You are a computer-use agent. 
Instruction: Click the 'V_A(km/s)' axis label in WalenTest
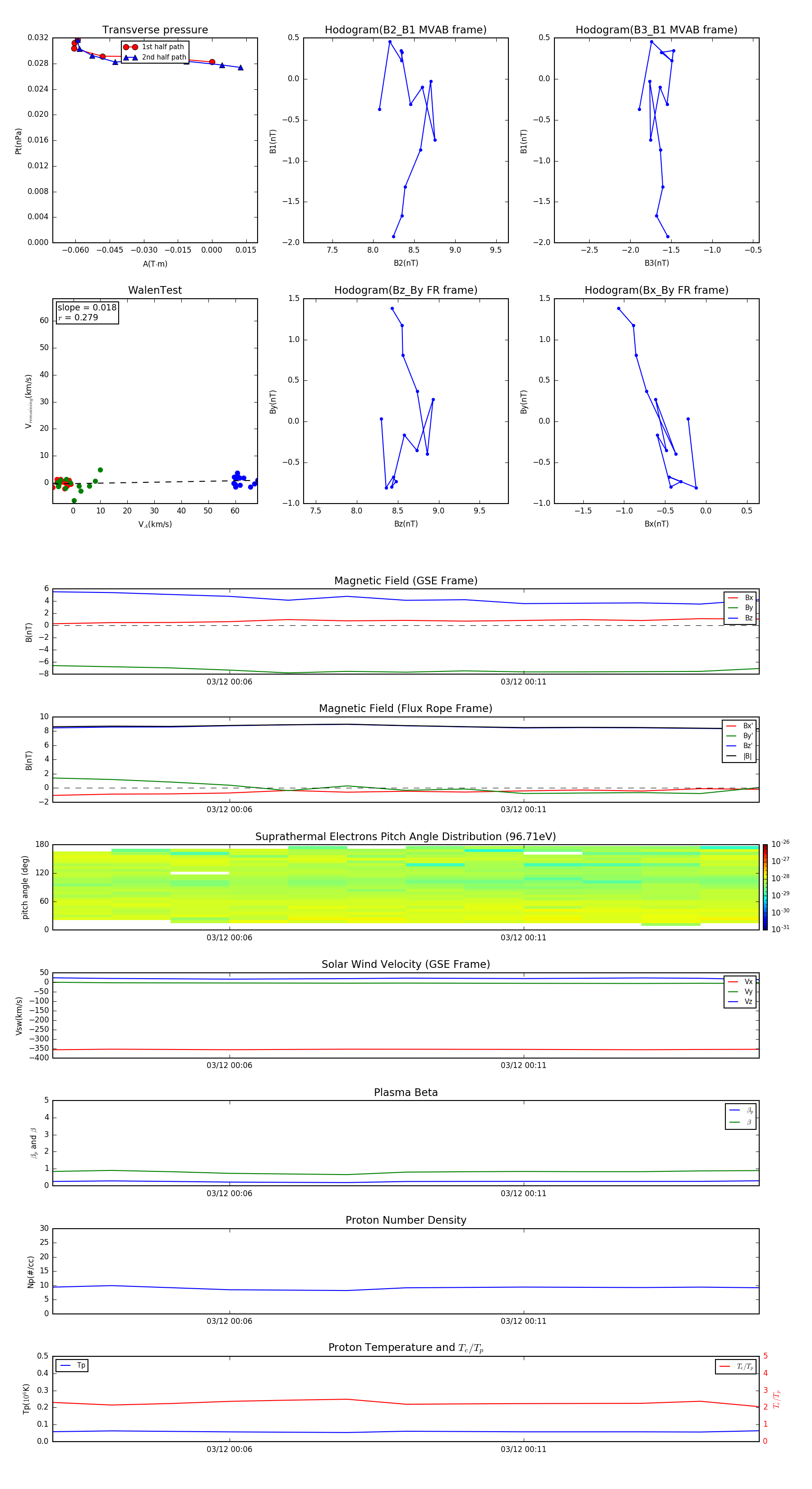(155, 524)
